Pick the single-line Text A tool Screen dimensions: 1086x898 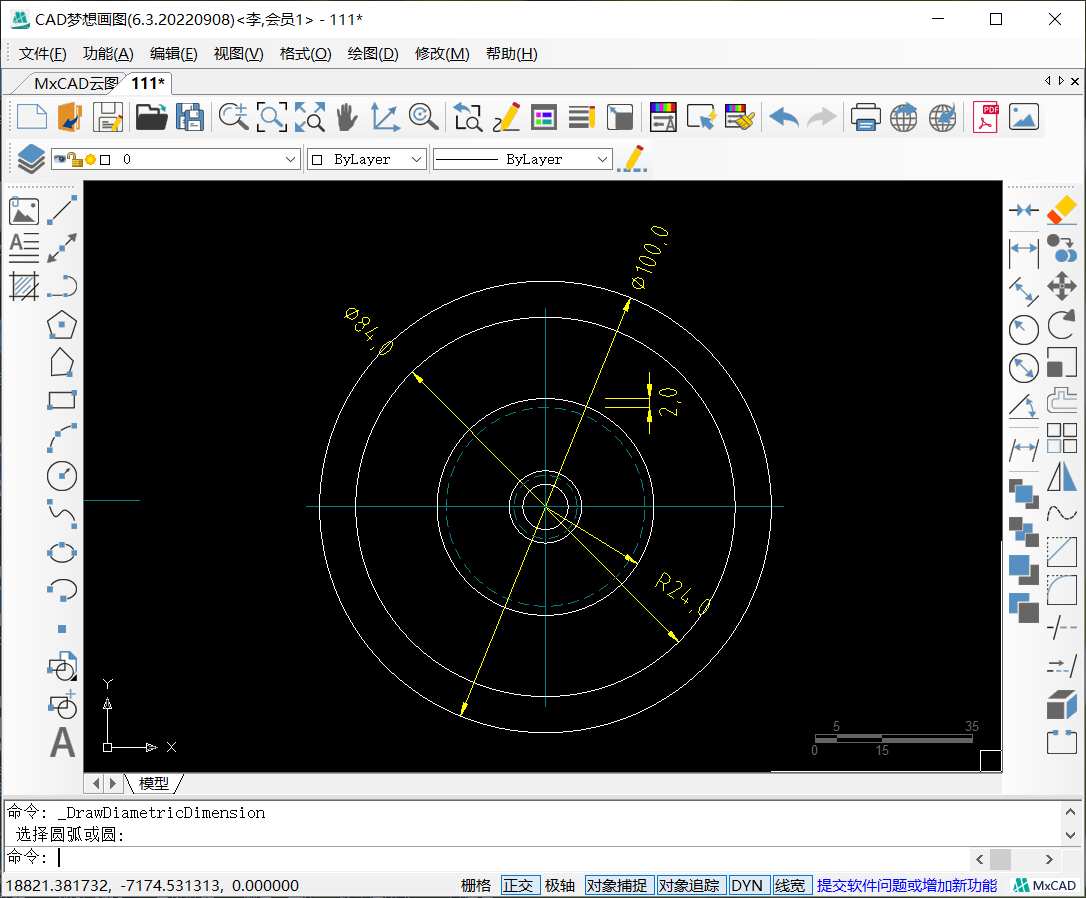point(62,742)
